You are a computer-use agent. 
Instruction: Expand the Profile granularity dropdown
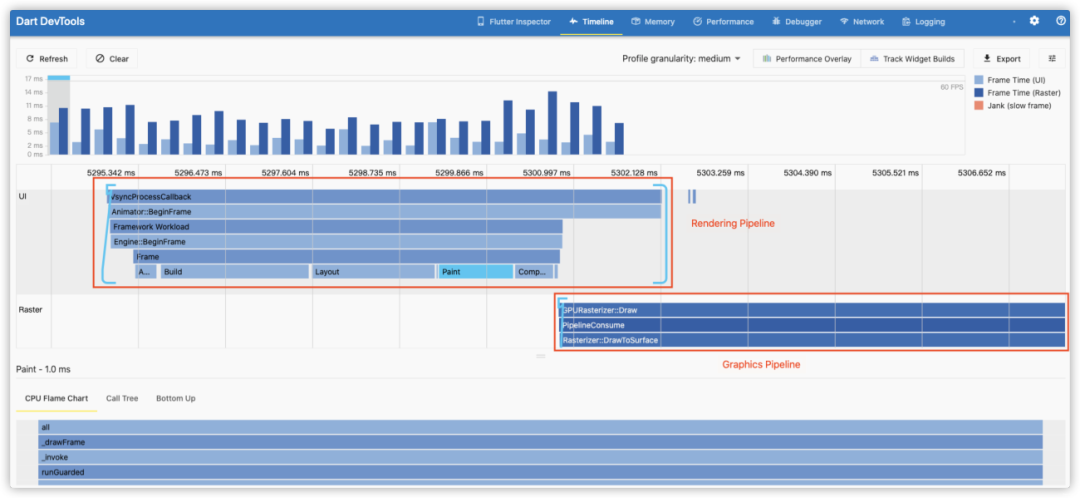[681, 59]
